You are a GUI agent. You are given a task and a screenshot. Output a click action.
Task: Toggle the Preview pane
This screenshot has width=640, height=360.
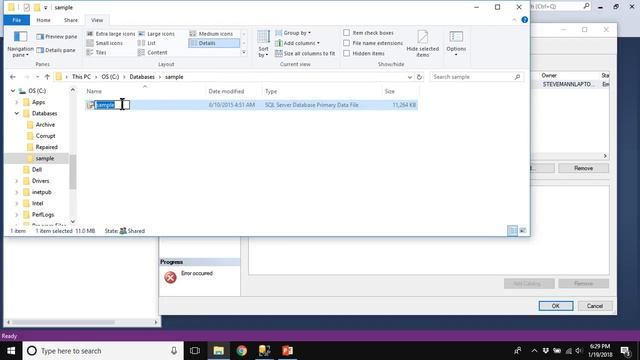[56, 37]
